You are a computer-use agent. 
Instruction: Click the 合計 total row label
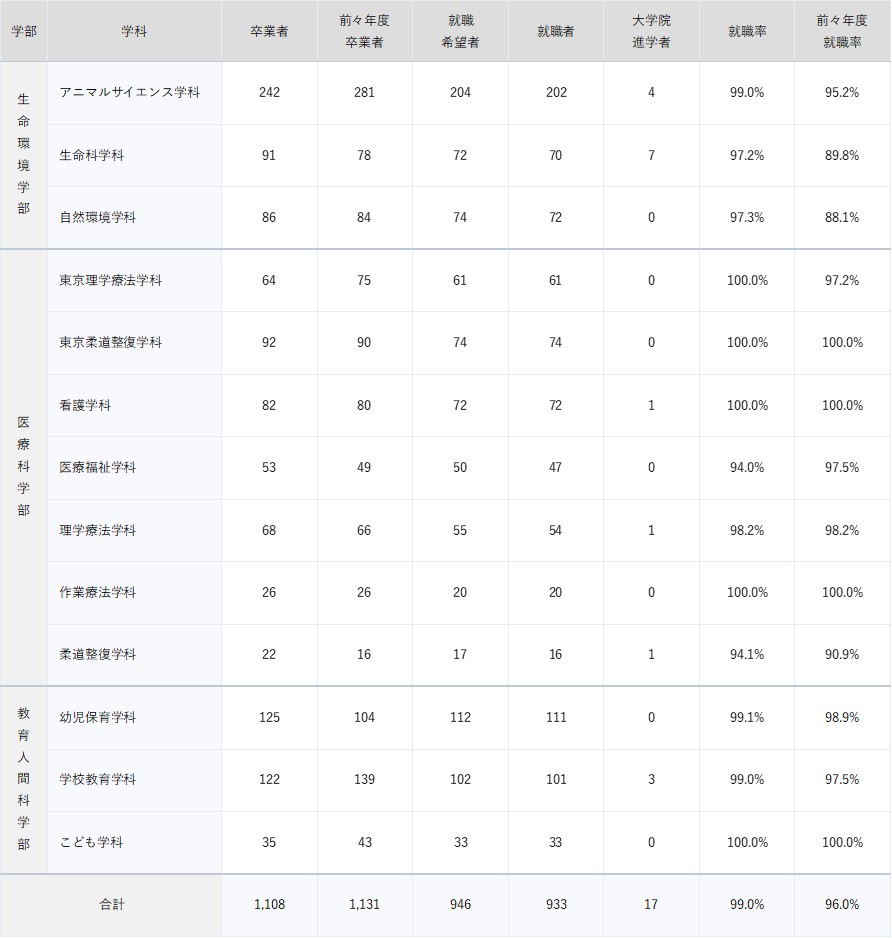point(111,904)
